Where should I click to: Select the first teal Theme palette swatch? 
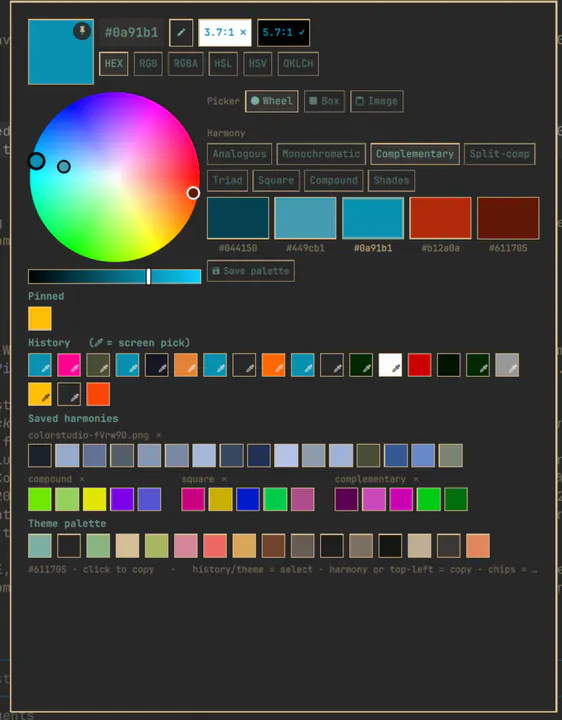click(x=40, y=546)
